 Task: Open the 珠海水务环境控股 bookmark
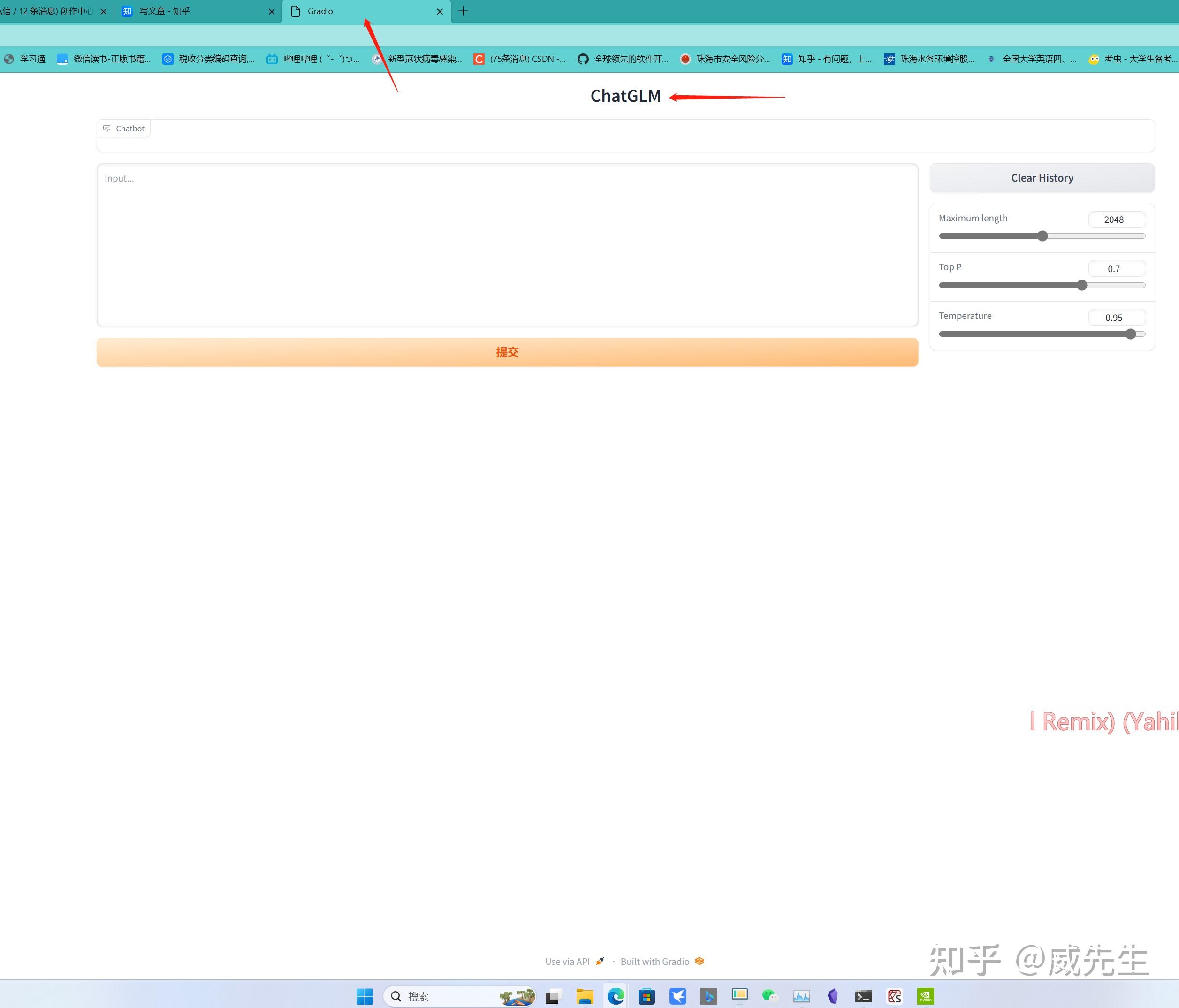tap(929, 59)
